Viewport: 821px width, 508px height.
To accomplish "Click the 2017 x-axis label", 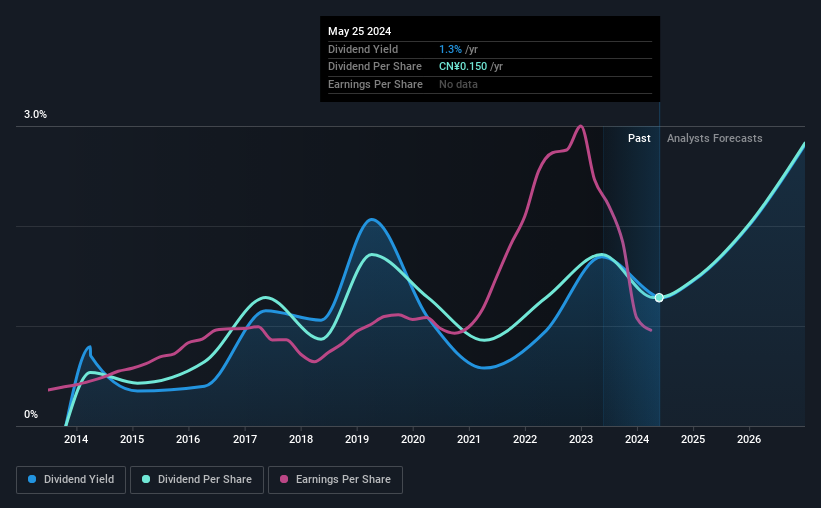I will point(245,439).
